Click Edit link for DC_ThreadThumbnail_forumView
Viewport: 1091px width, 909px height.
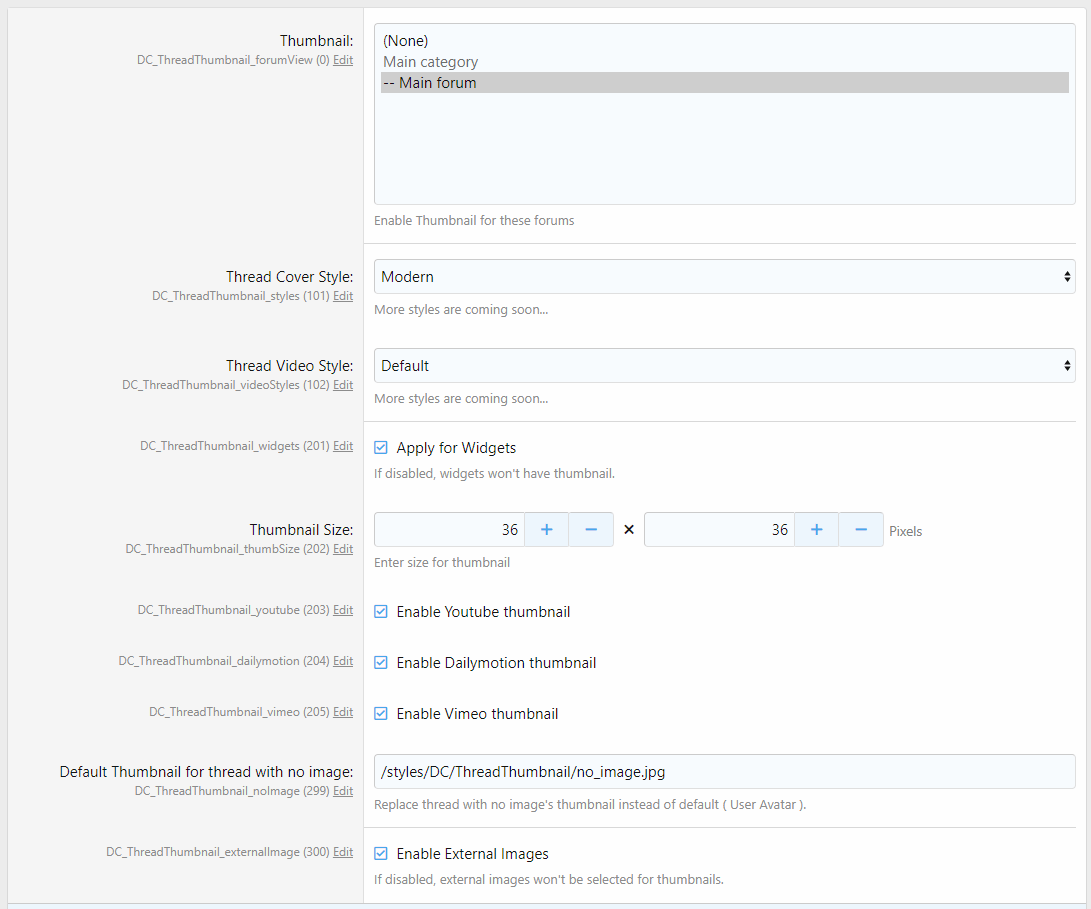click(343, 60)
